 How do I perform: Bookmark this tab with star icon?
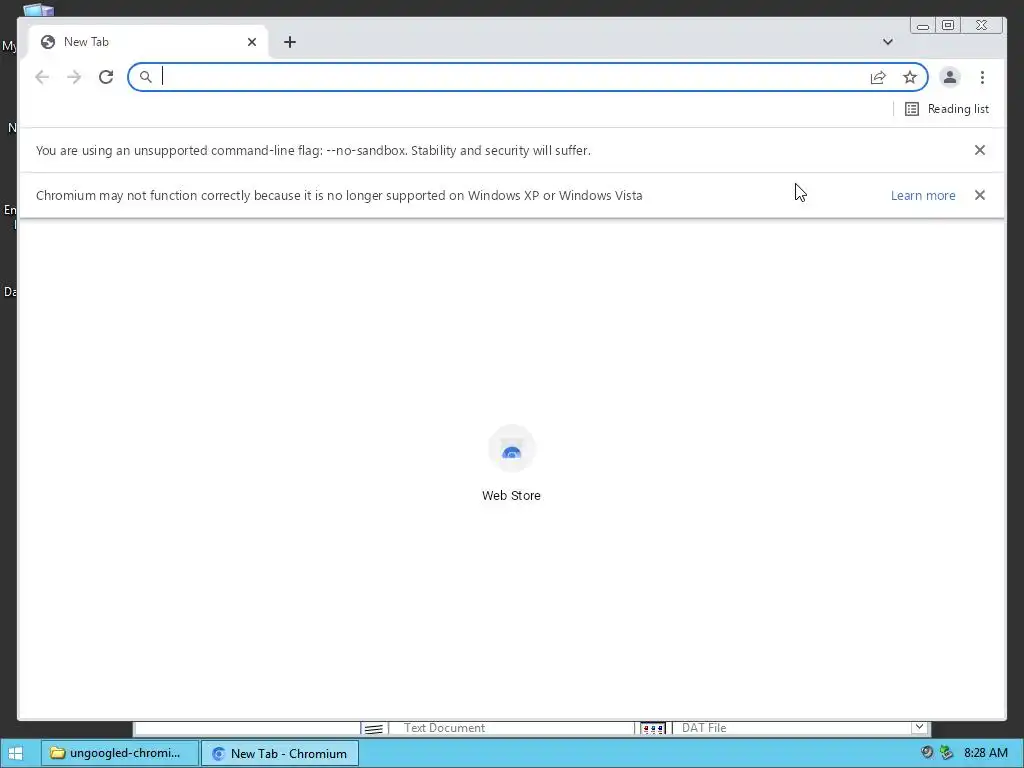pyautogui.click(x=910, y=77)
